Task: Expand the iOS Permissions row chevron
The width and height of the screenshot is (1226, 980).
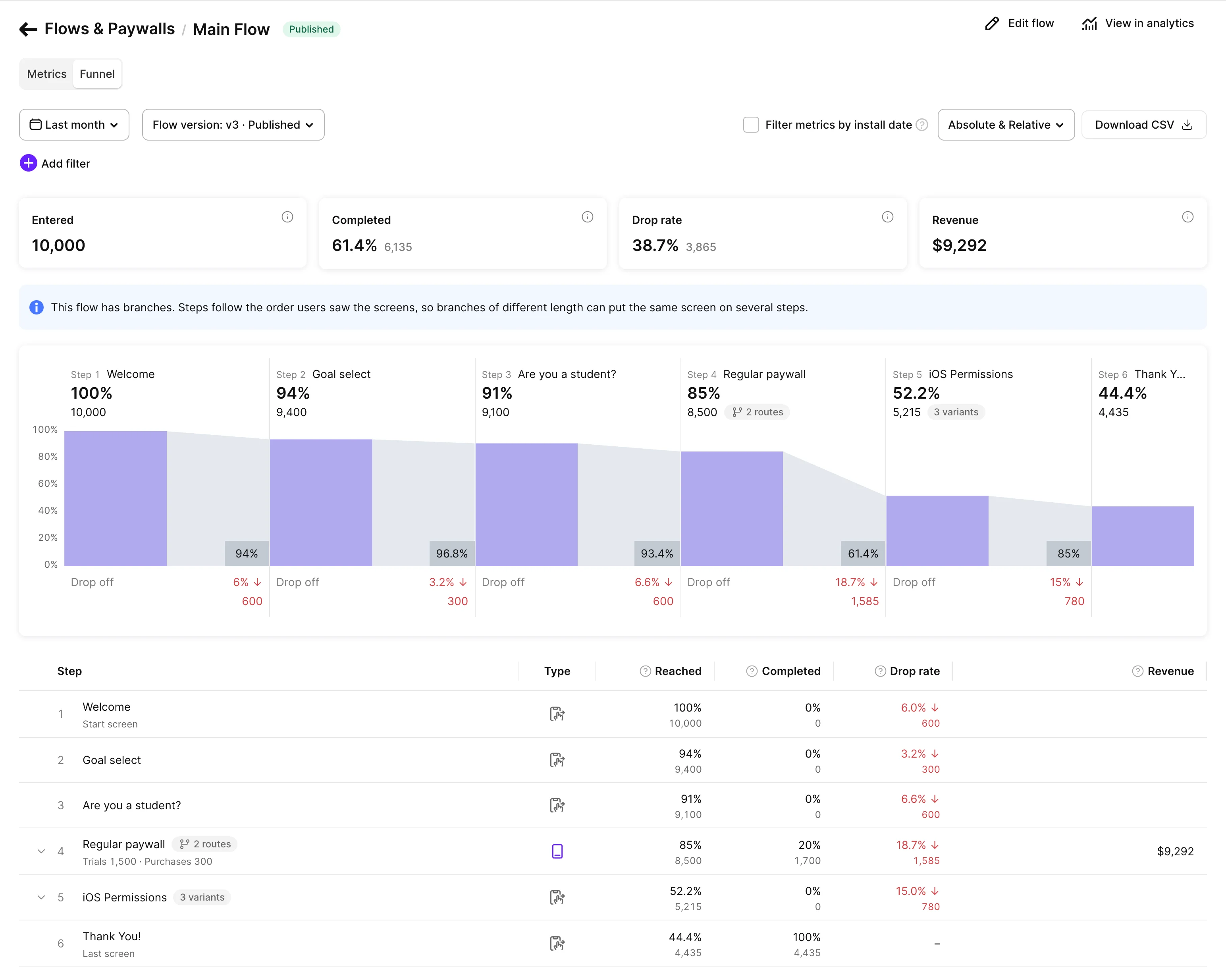Action: (x=41, y=897)
